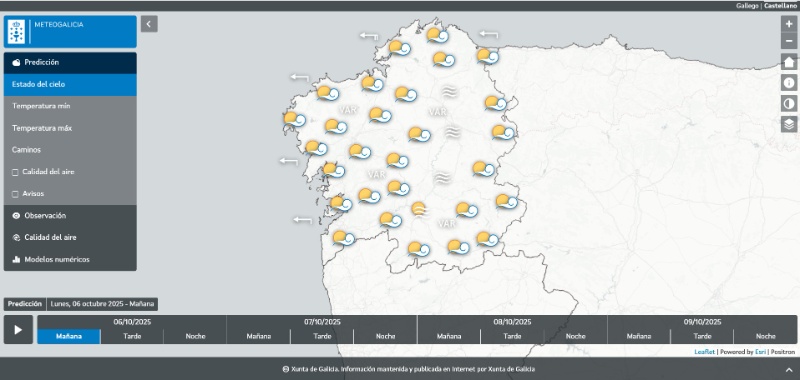The height and width of the screenshot is (380, 800).
Task: Open the map layers selector
Action: point(789,124)
